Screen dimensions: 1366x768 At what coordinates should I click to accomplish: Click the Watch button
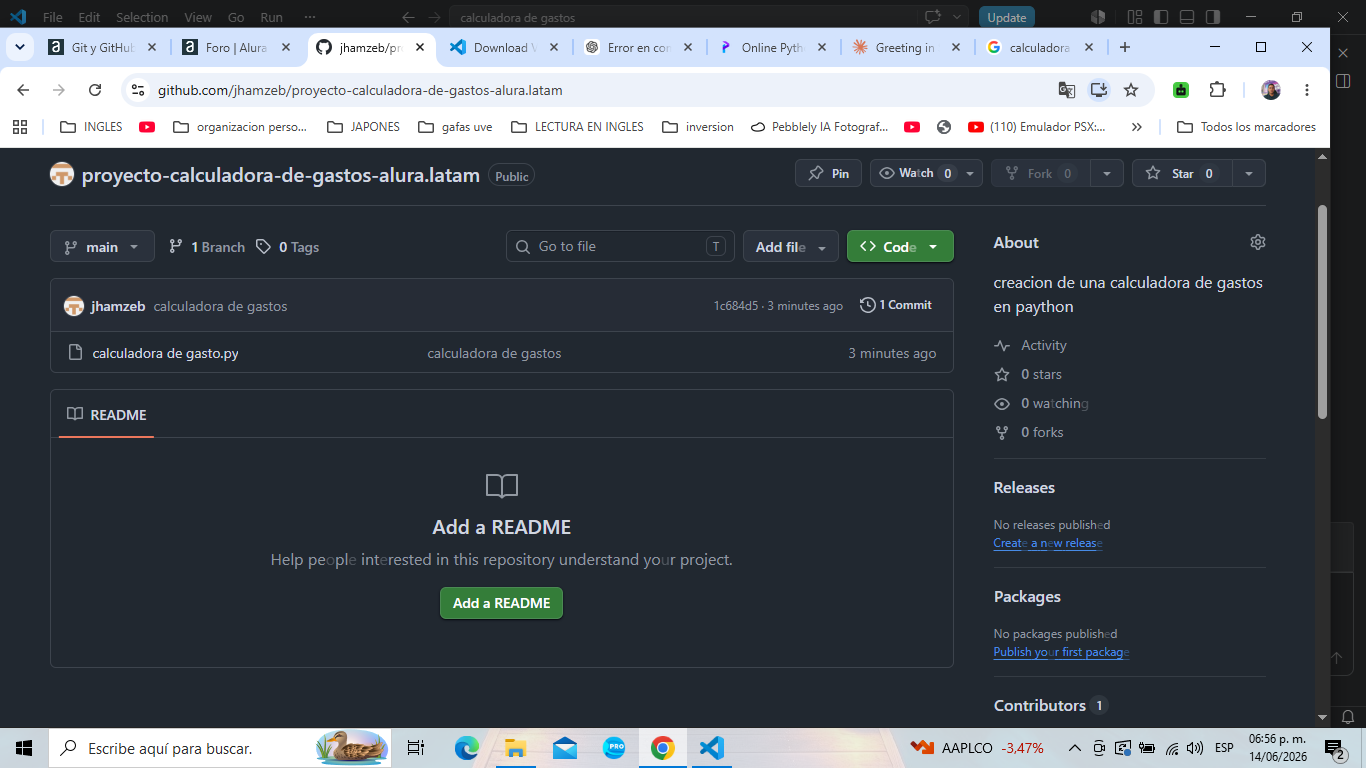pos(915,173)
